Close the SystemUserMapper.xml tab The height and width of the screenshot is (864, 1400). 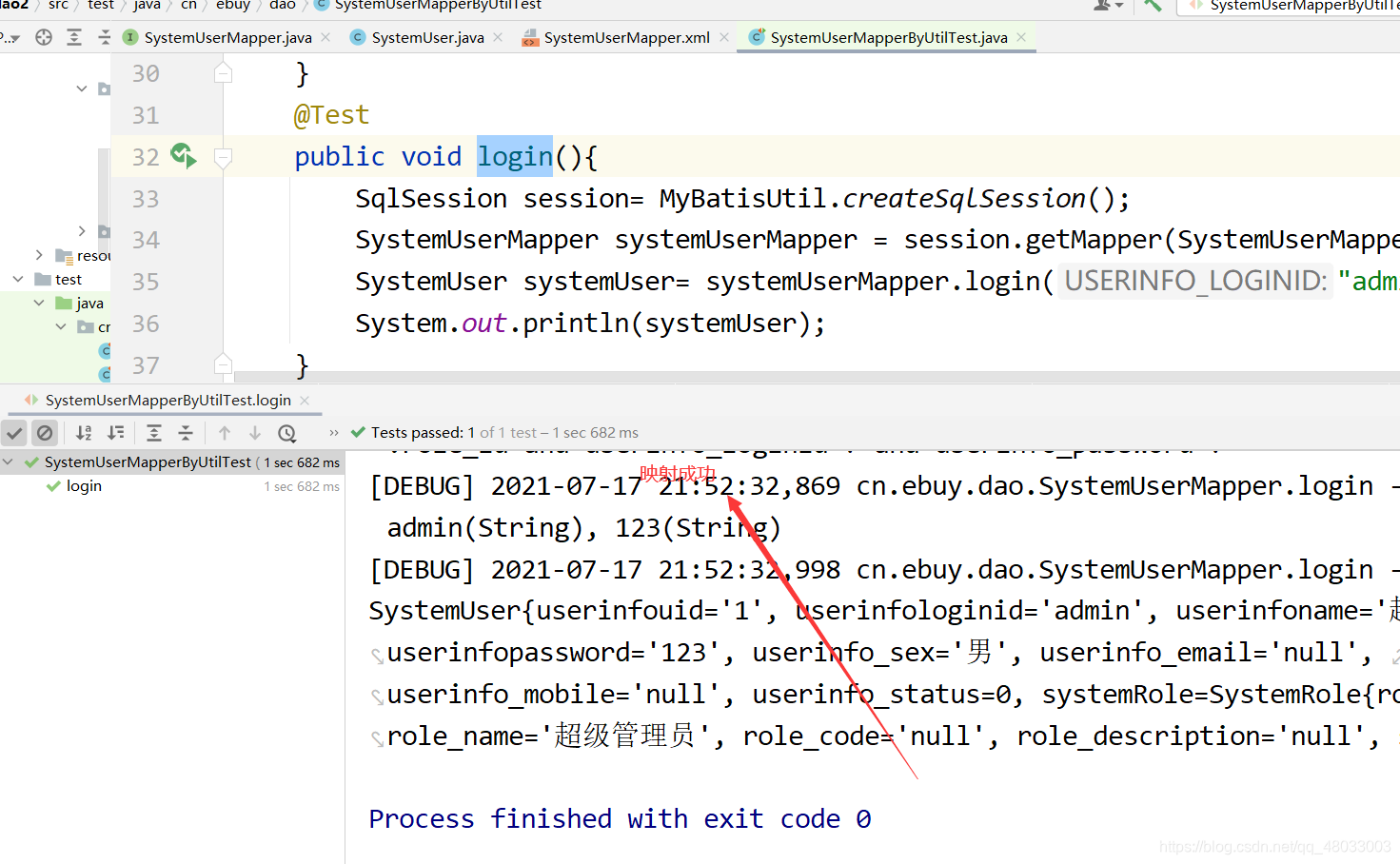click(x=724, y=37)
